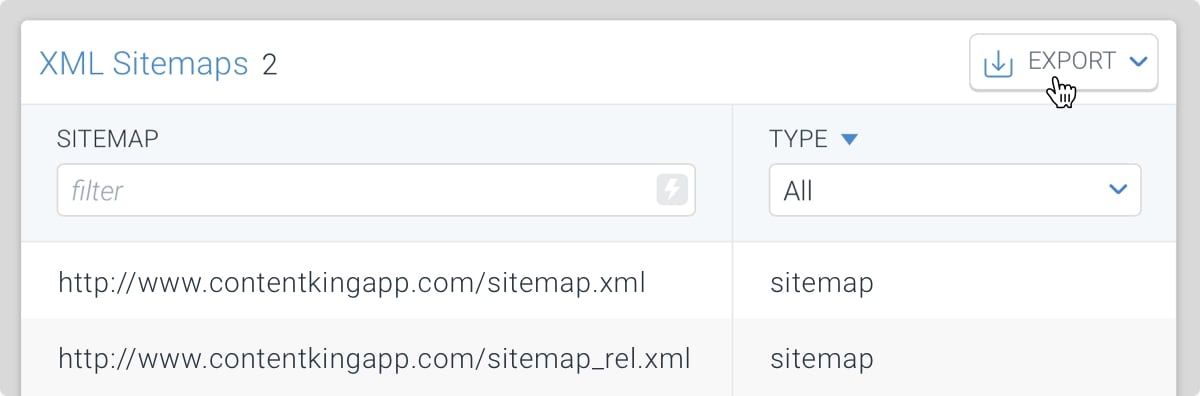Image resolution: width=1200 pixels, height=396 pixels.
Task: Click the download icon in Export button
Action: pyautogui.click(x=998, y=63)
